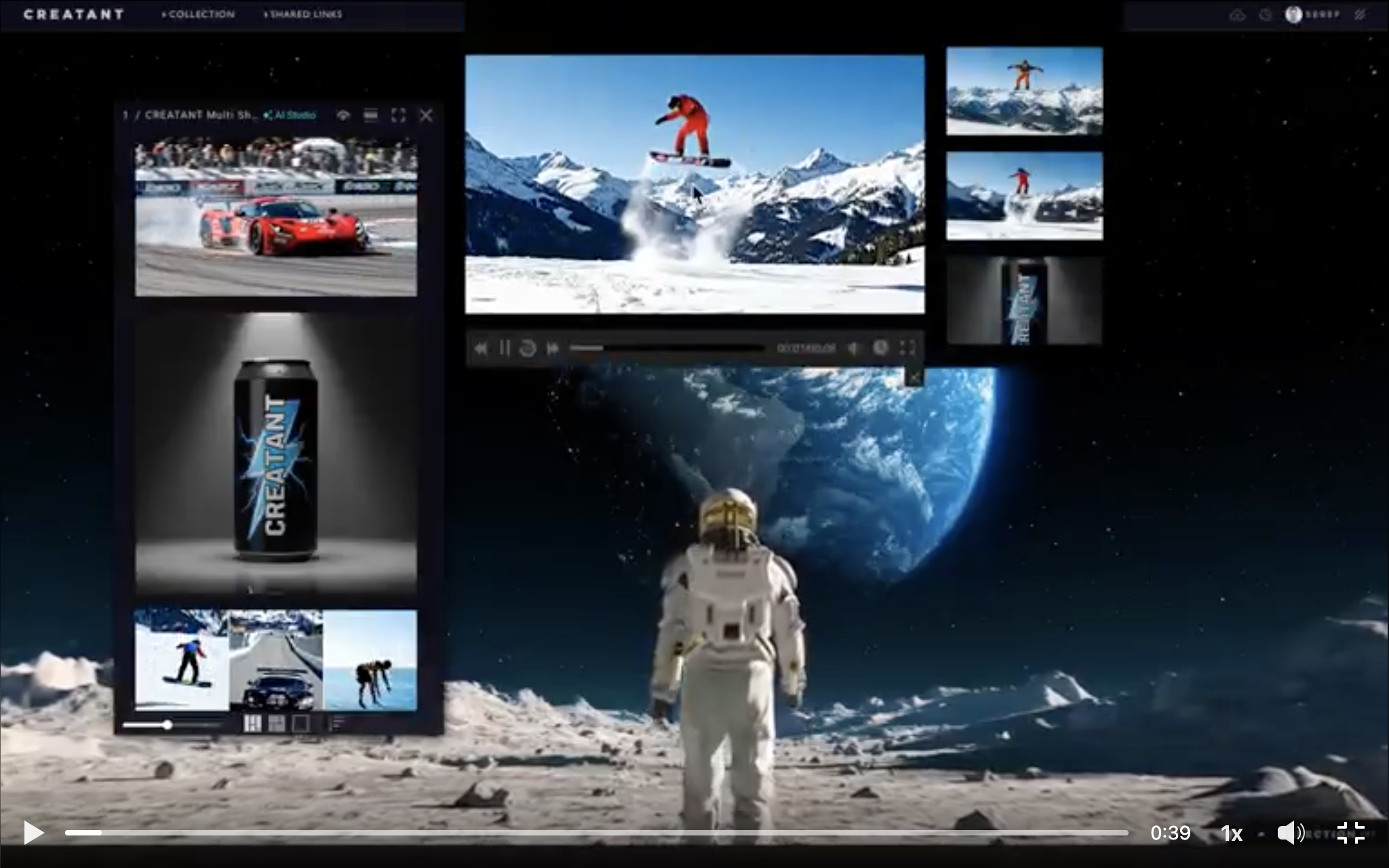This screenshot has height=868, width=1389.
Task: Open the clock history icon in the top bar
Action: point(1265,15)
